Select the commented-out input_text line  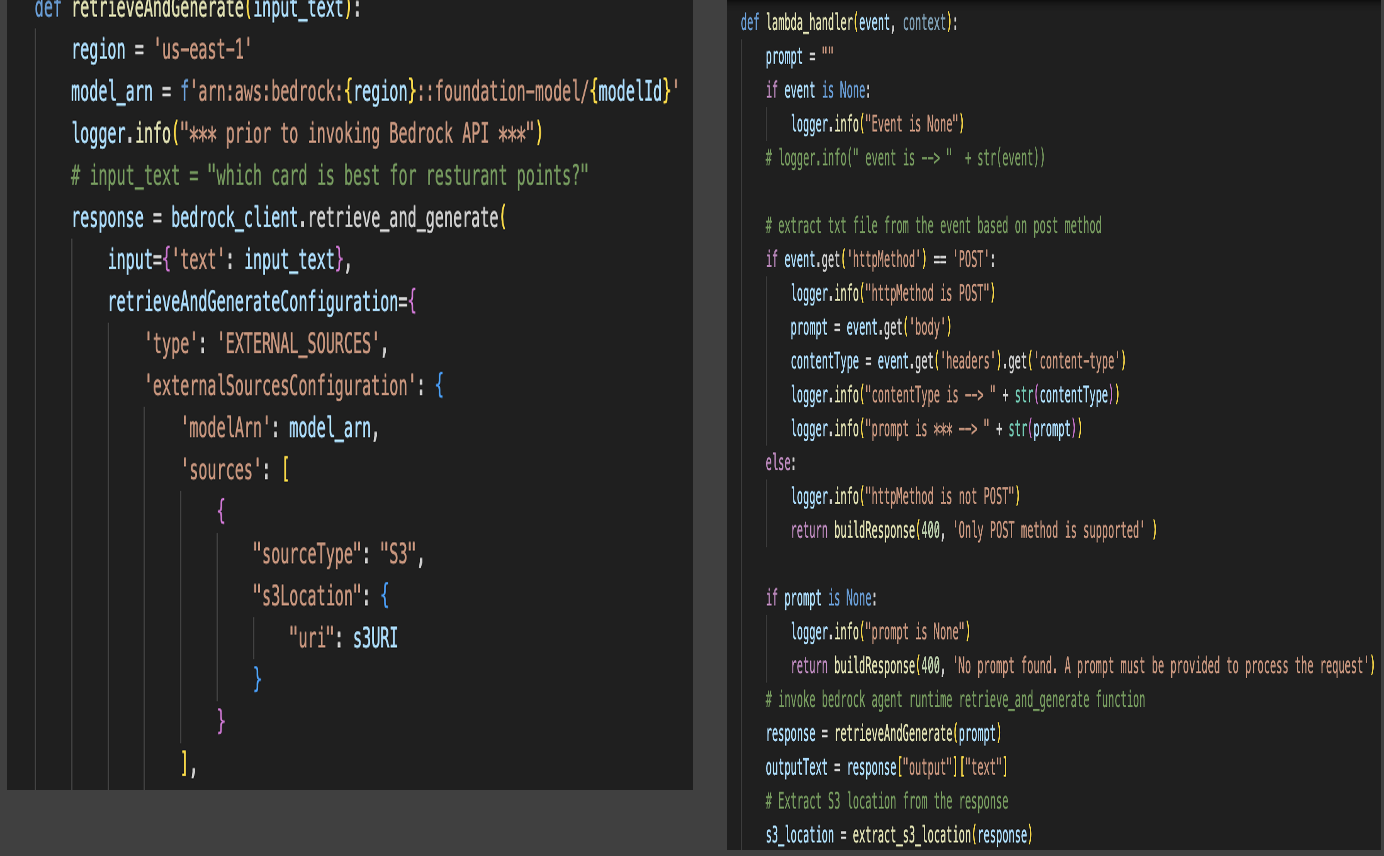[330, 176]
